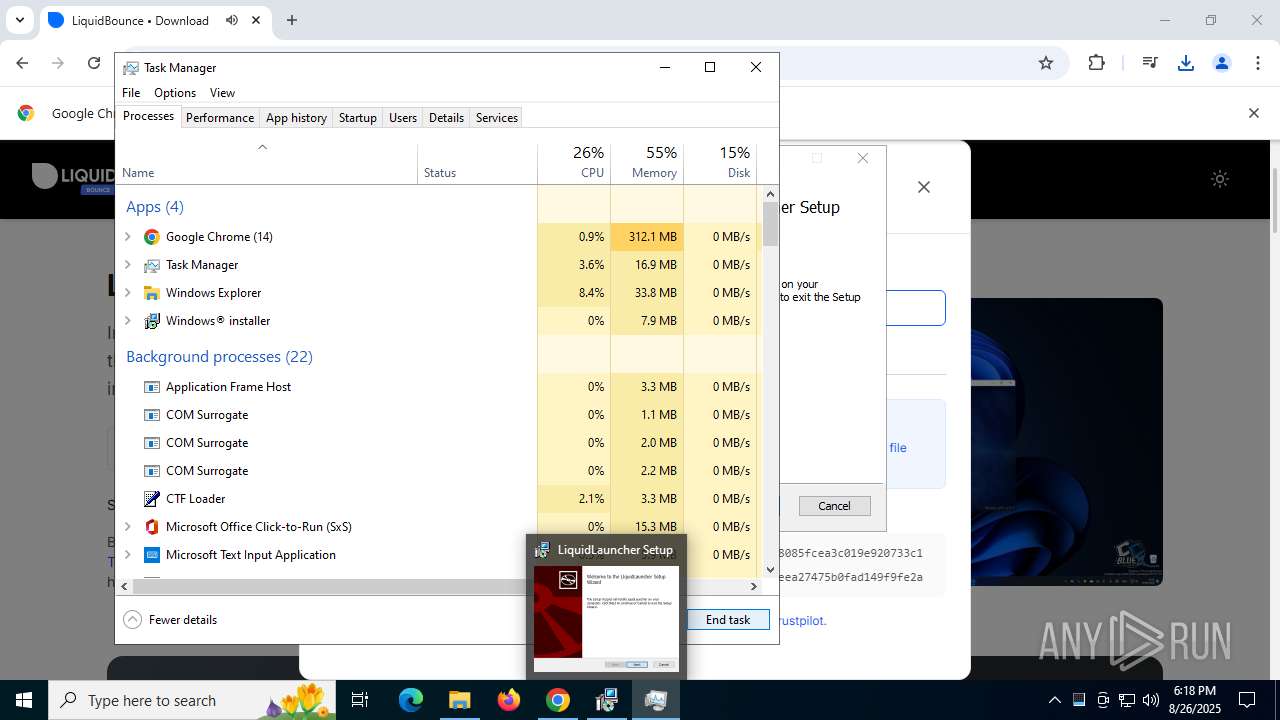Image resolution: width=1280 pixels, height=720 pixels.
Task: Click the Task Manager vertical scrollbar
Action: coord(770,225)
